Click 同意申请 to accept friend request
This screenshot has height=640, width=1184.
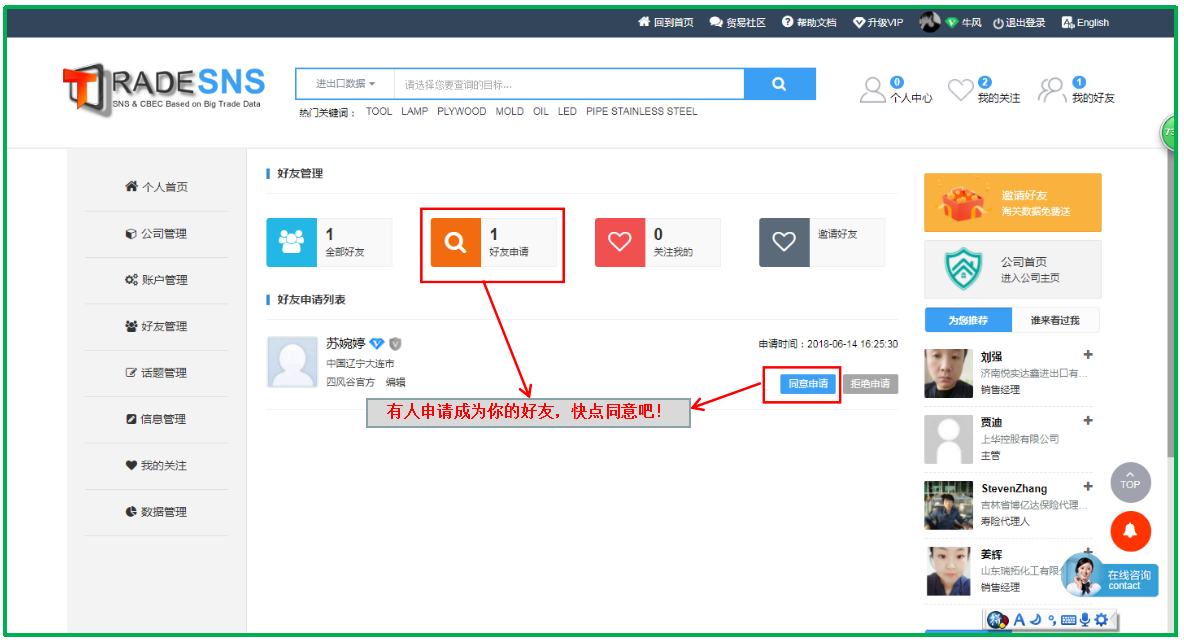(808, 384)
